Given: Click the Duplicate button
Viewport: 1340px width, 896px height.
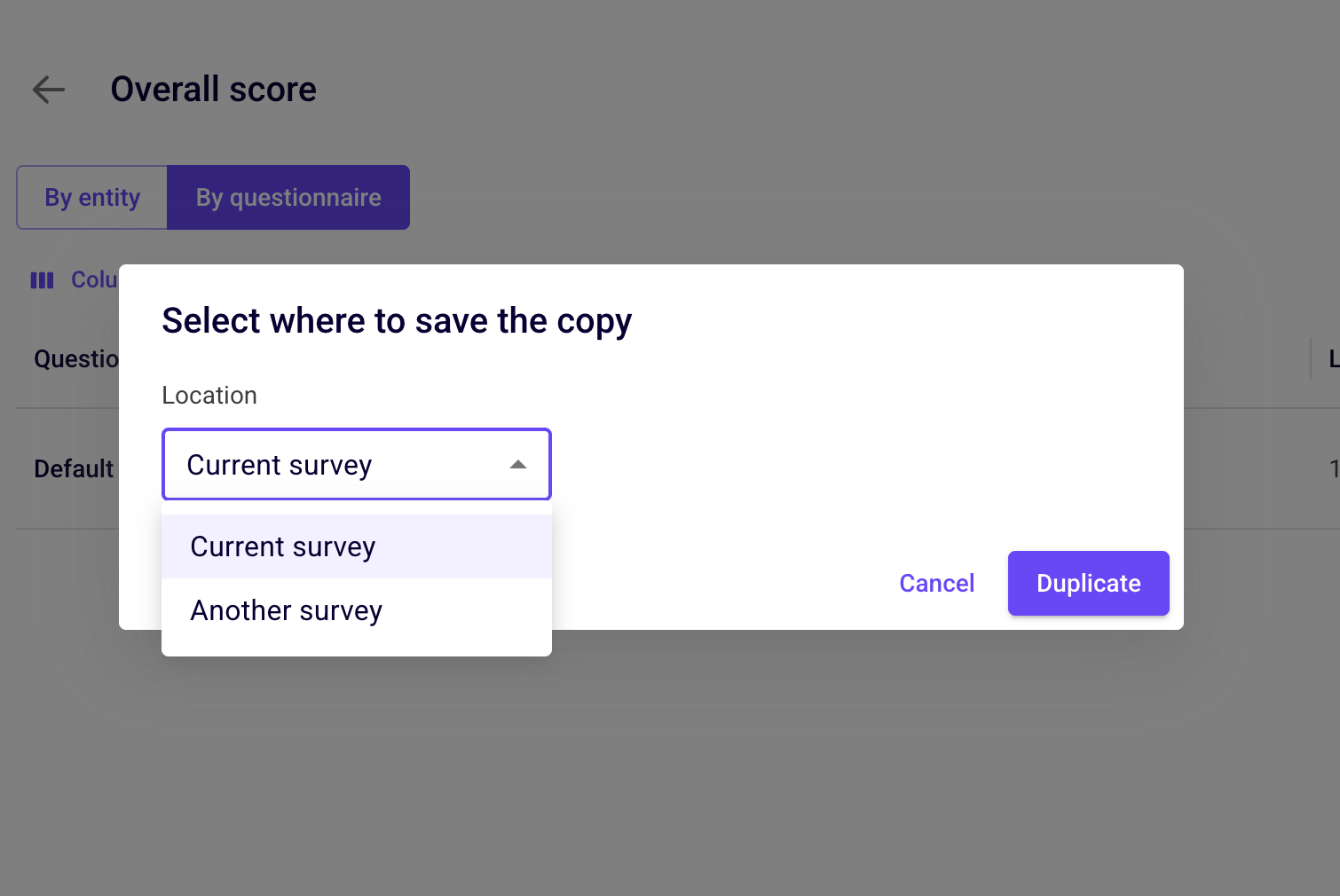Looking at the screenshot, I should 1089,583.
